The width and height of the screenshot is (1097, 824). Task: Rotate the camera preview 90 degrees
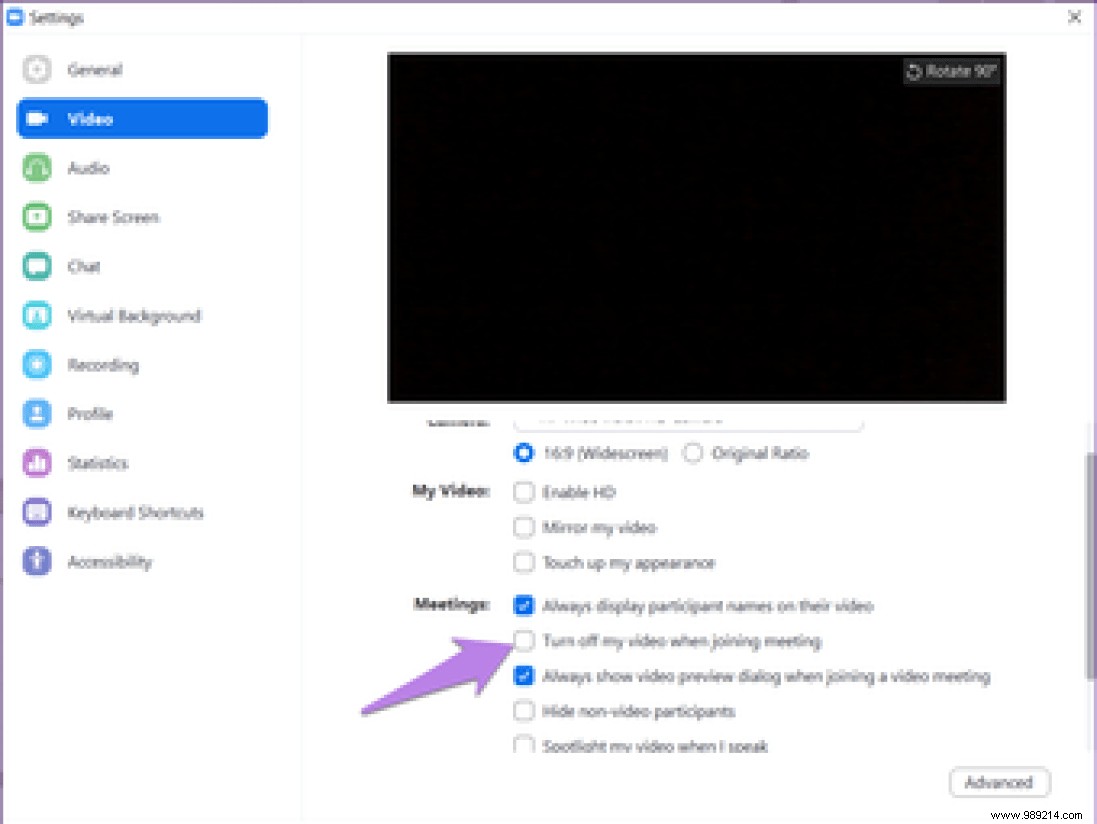pyautogui.click(x=950, y=71)
